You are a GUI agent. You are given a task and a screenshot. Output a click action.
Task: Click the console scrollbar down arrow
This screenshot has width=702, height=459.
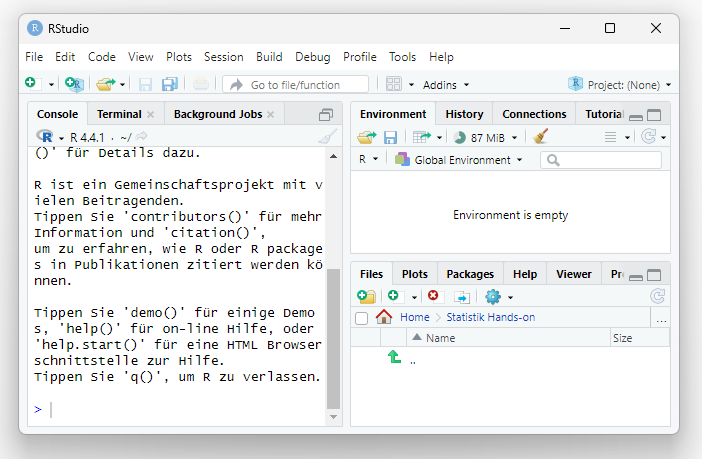[333, 417]
